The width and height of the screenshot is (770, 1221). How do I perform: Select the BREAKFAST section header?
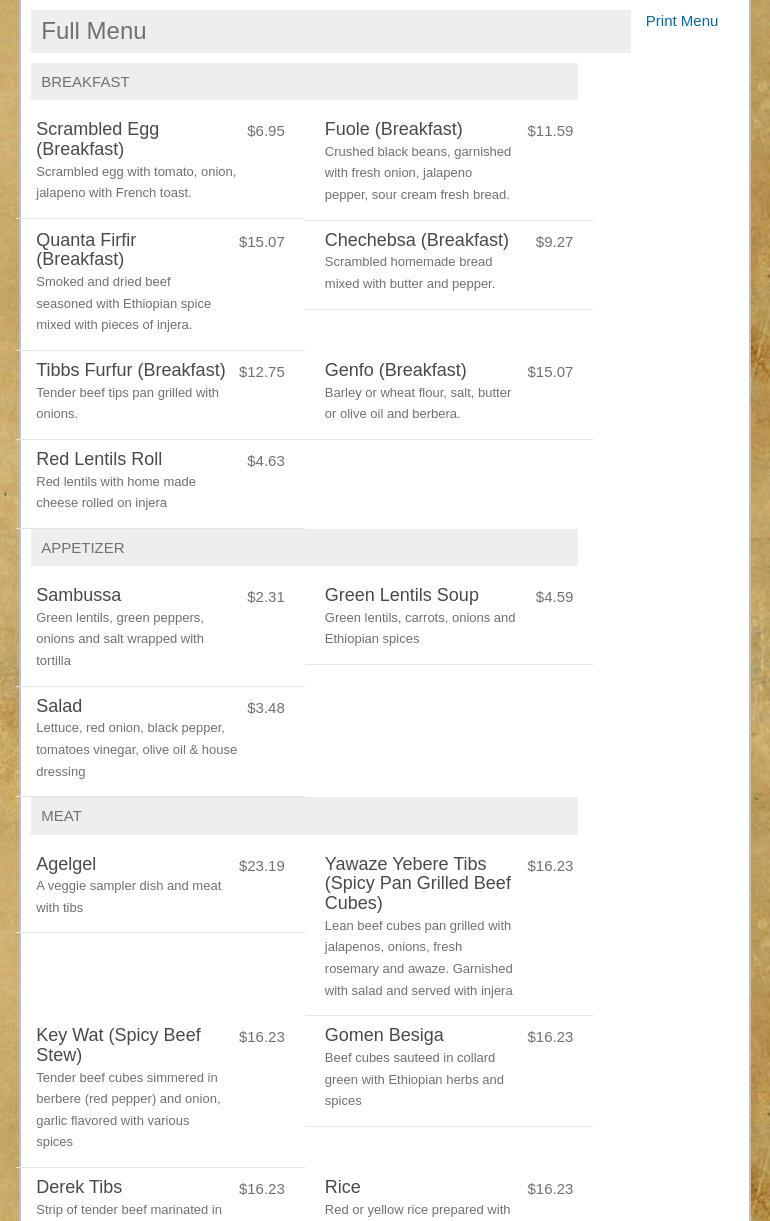tap(85, 82)
